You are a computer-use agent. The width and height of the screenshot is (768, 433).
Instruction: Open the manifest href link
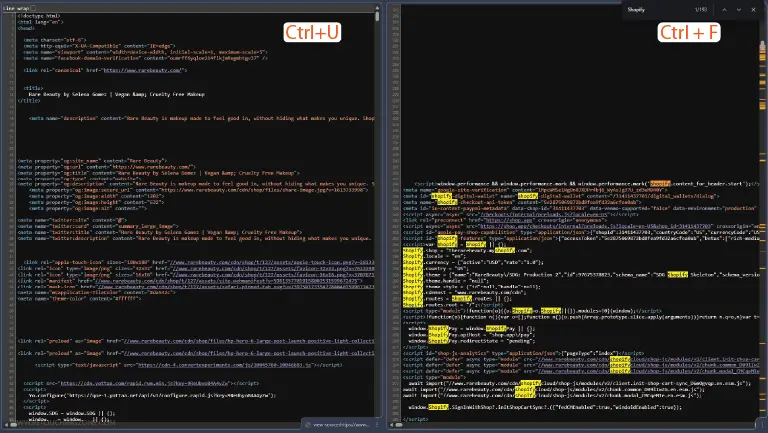coord(226,281)
